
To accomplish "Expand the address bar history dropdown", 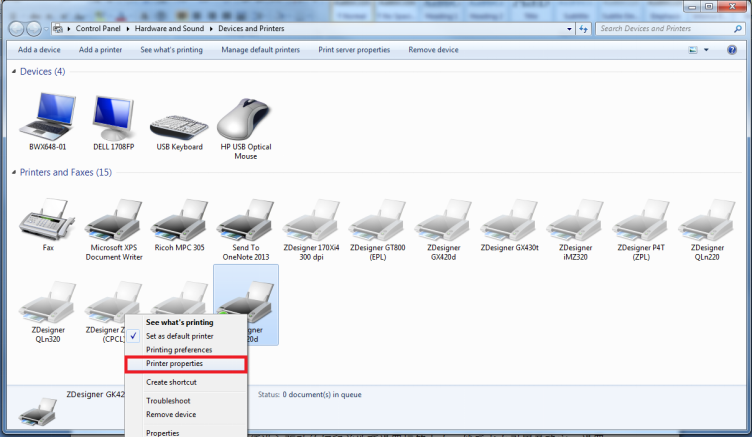I will point(569,29).
